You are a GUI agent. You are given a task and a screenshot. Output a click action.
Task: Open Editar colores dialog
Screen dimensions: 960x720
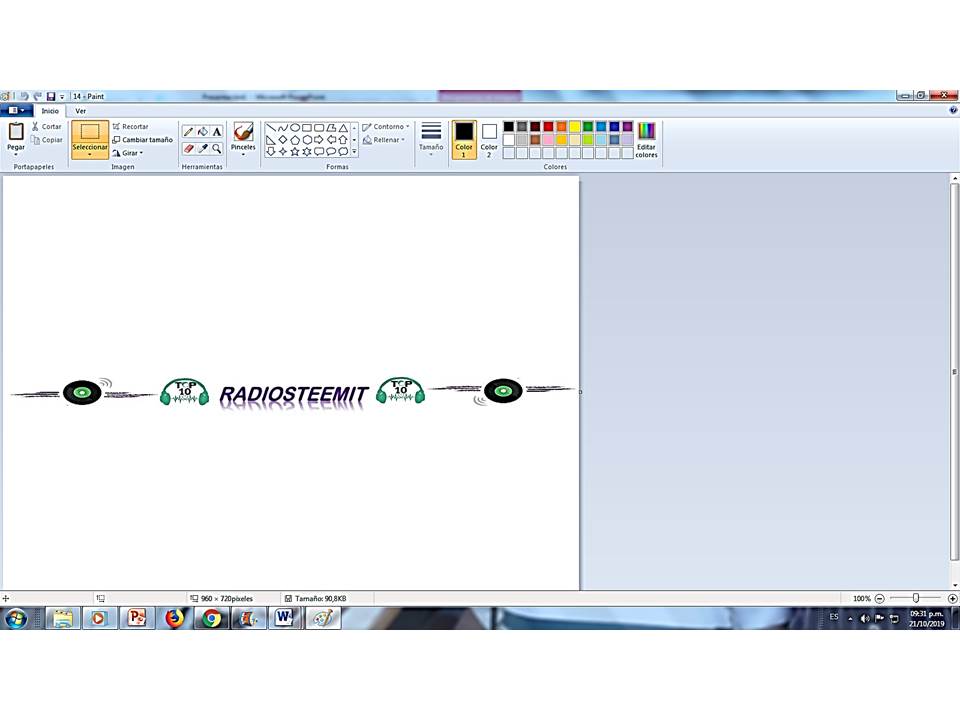coord(646,140)
